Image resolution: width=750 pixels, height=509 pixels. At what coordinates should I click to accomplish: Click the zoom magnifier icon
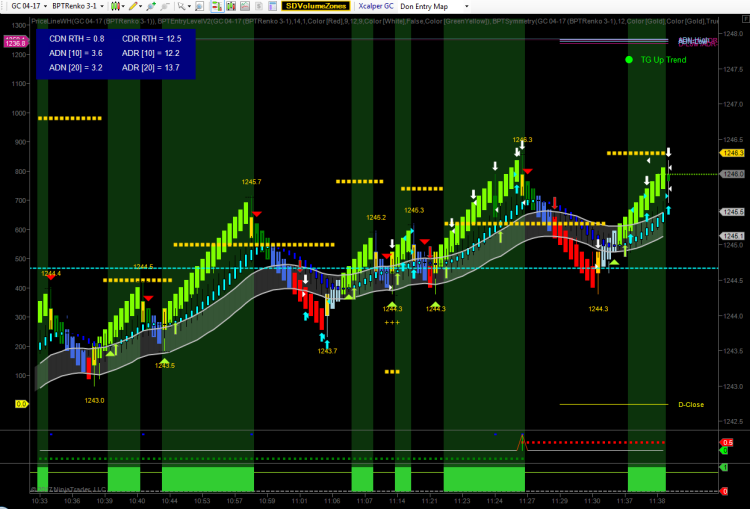point(199,6)
